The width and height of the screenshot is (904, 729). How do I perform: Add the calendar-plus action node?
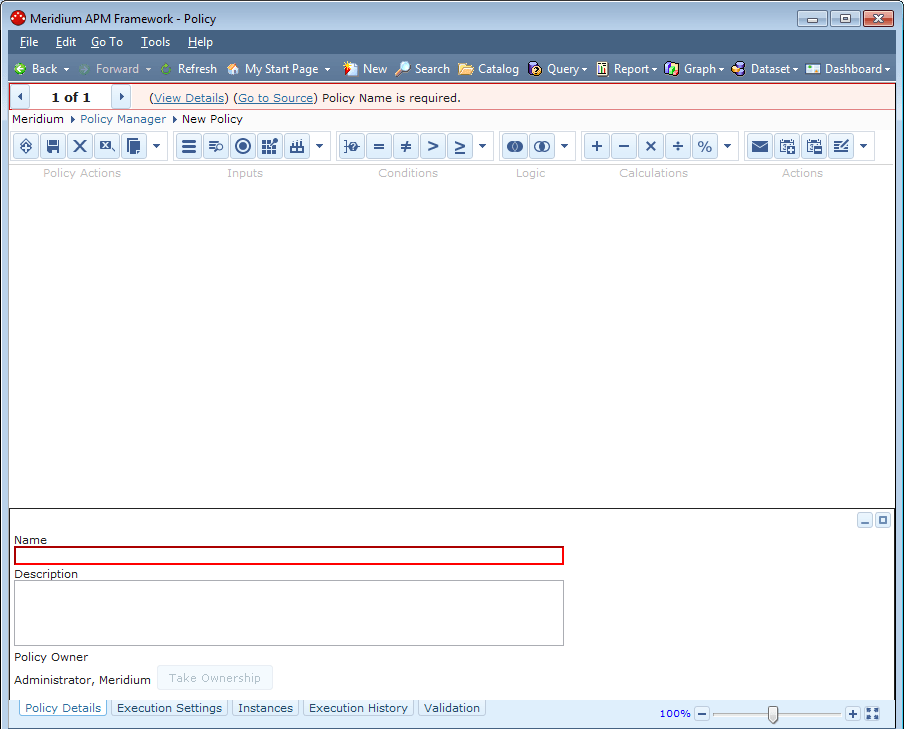point(787,146)
